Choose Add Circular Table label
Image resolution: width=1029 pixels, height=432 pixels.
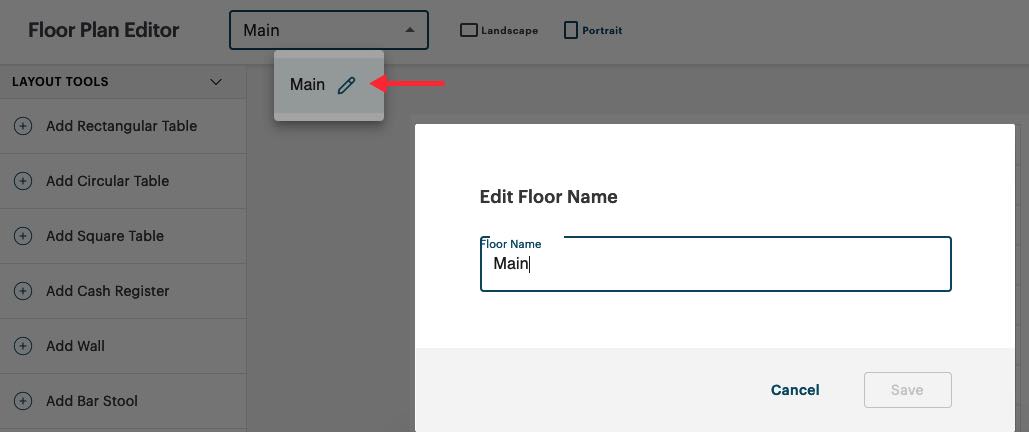tap(108, 181)
